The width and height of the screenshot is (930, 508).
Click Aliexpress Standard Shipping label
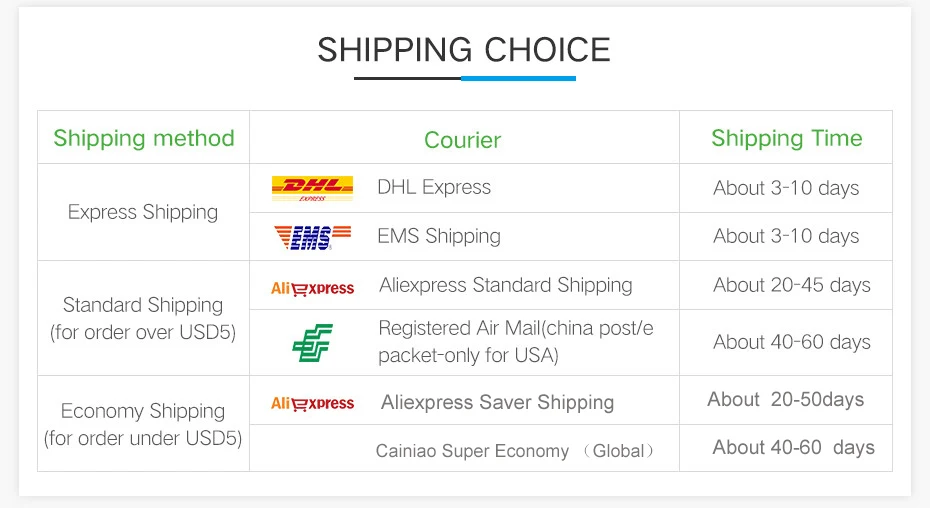tap(505, 285)
